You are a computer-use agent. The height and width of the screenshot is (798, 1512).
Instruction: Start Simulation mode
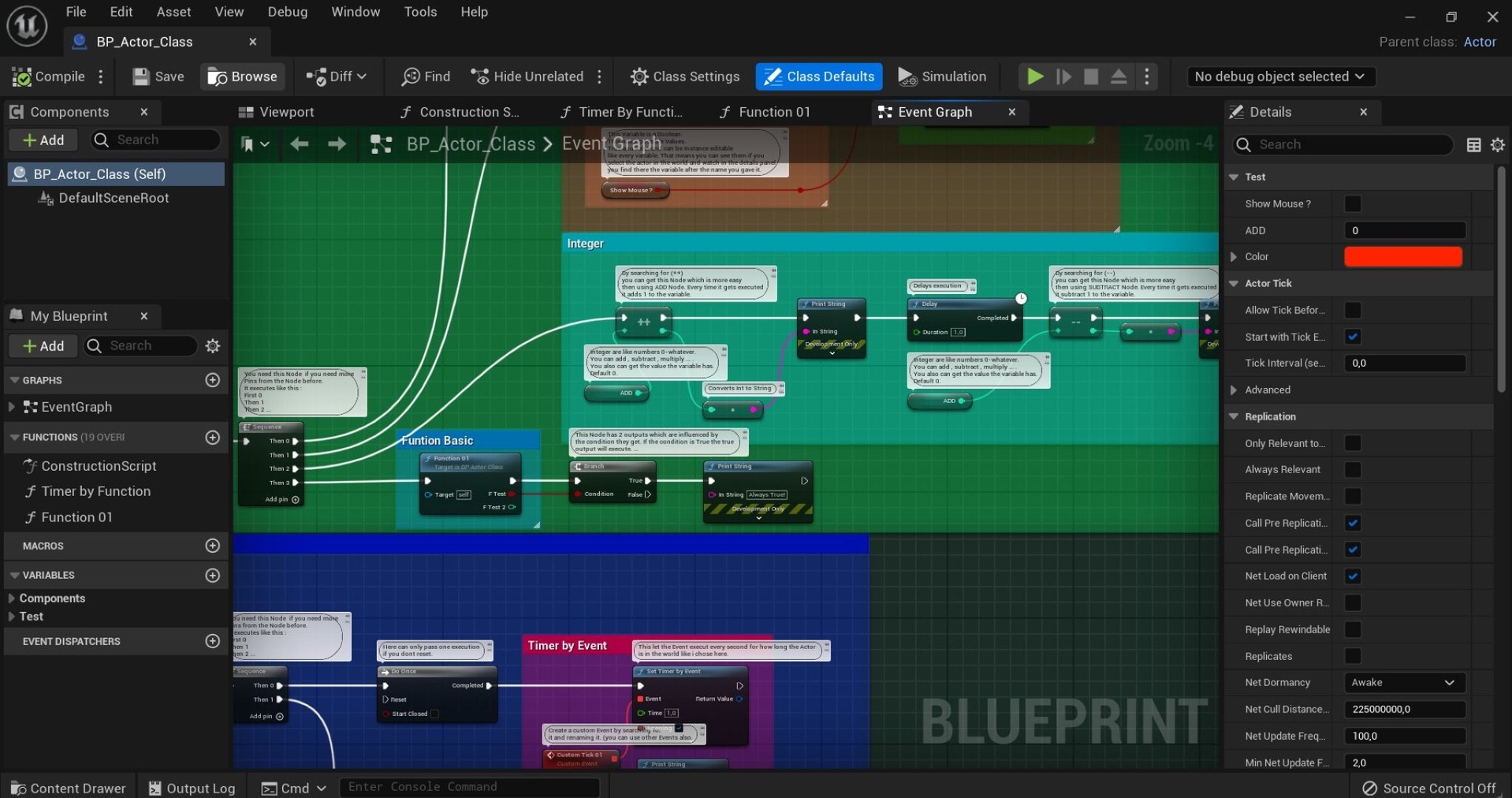(x=942, y=76)
